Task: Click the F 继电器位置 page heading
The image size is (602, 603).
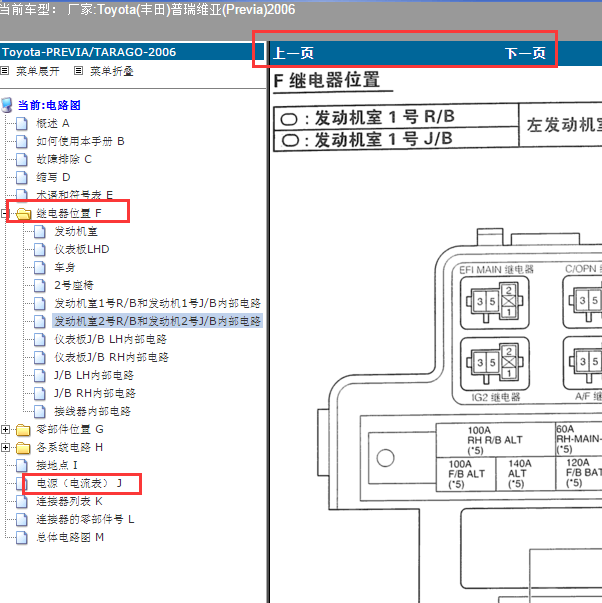Action: 327,80
